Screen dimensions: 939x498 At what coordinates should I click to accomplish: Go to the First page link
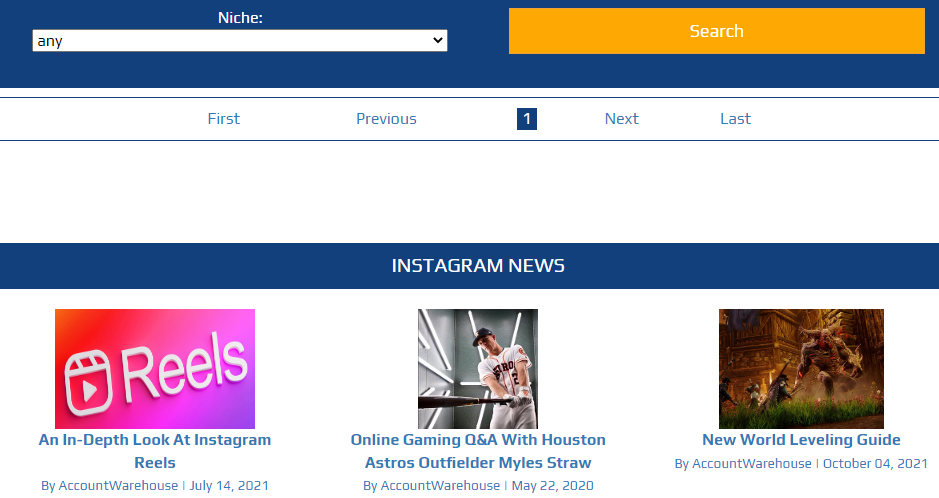223,119
